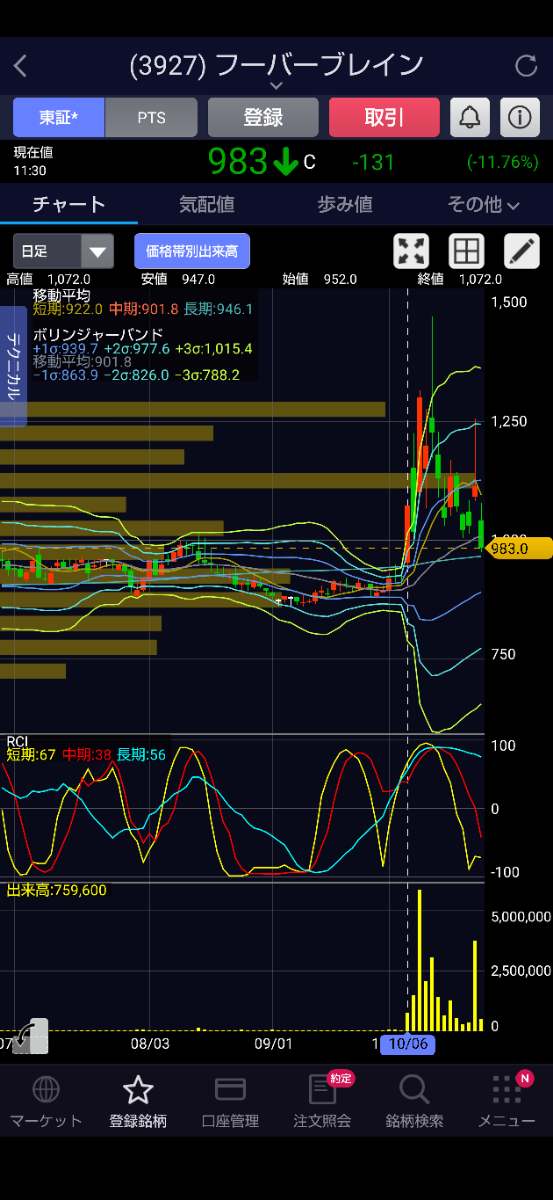Tap the 高値 1,072.0 value

[49, 279]
